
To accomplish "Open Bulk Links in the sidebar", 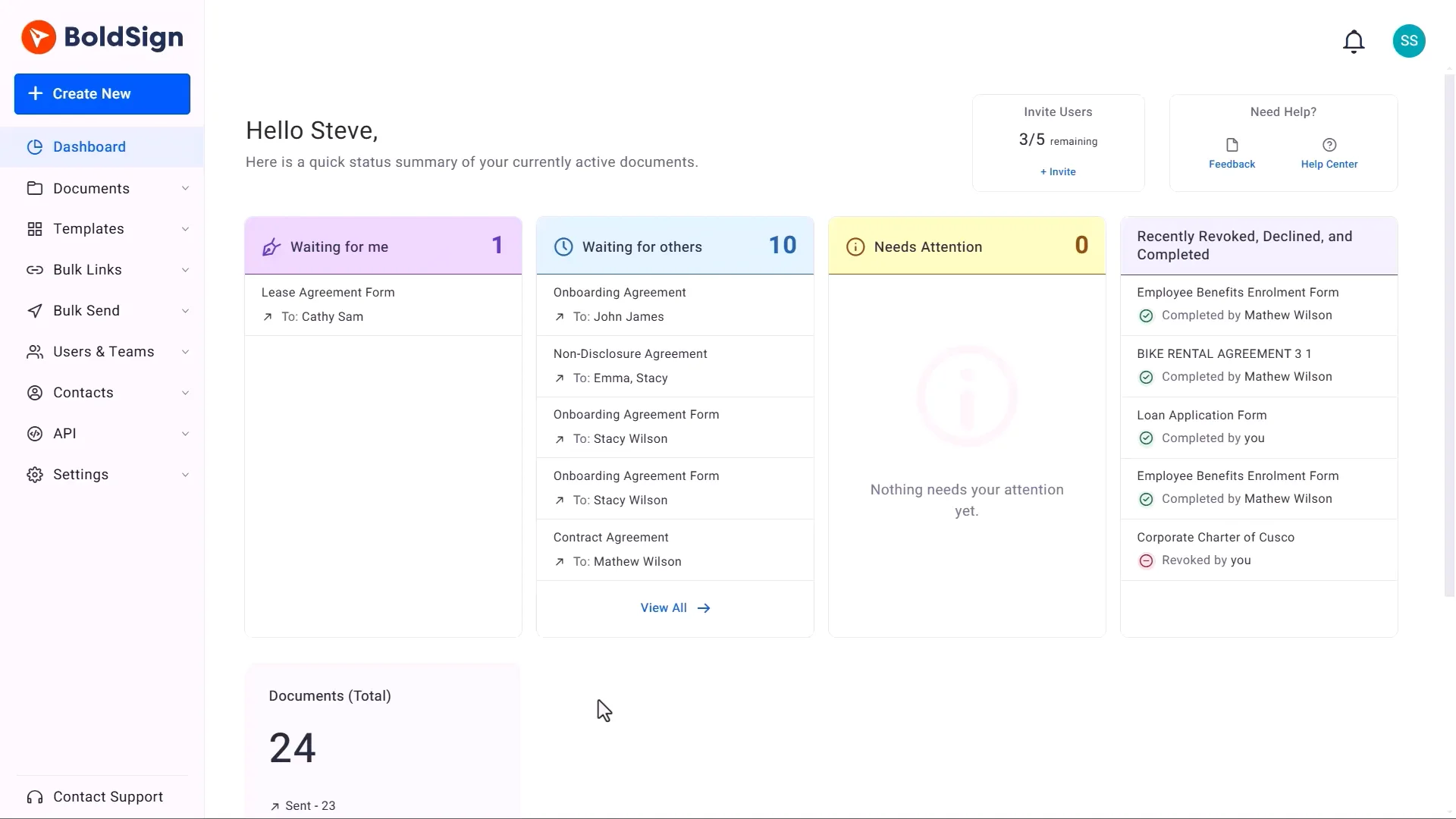I will (87, 270).
